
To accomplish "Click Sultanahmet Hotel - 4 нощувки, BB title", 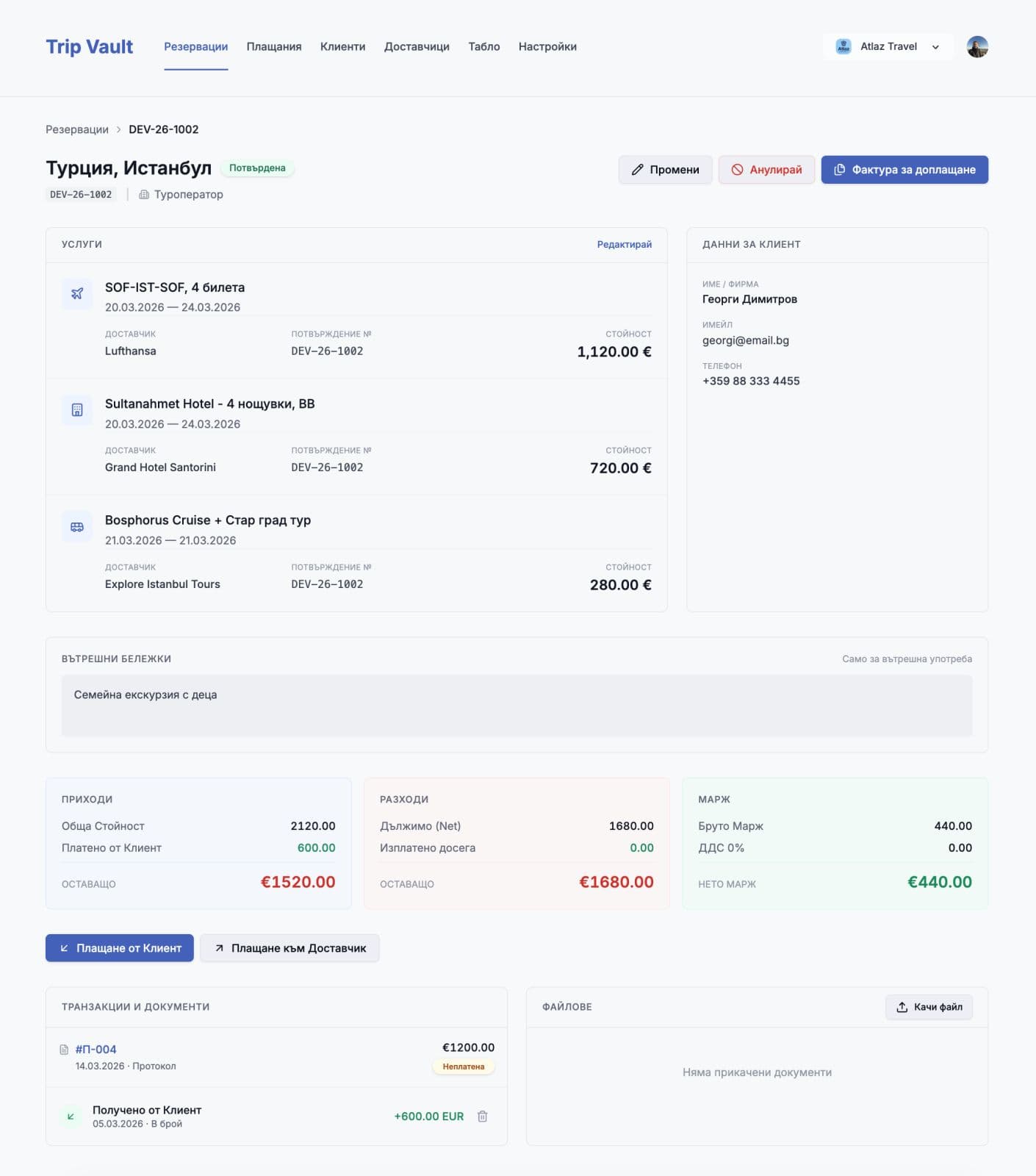I will (209, 404).
